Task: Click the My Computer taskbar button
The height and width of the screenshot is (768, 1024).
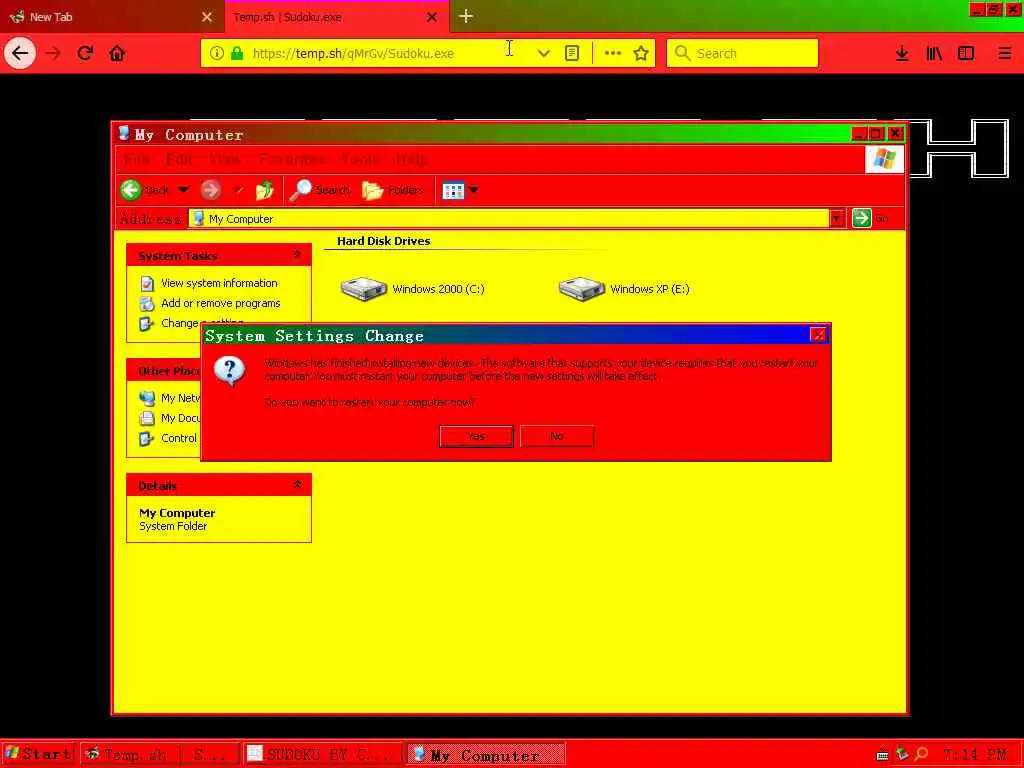Action: [485, 754]
